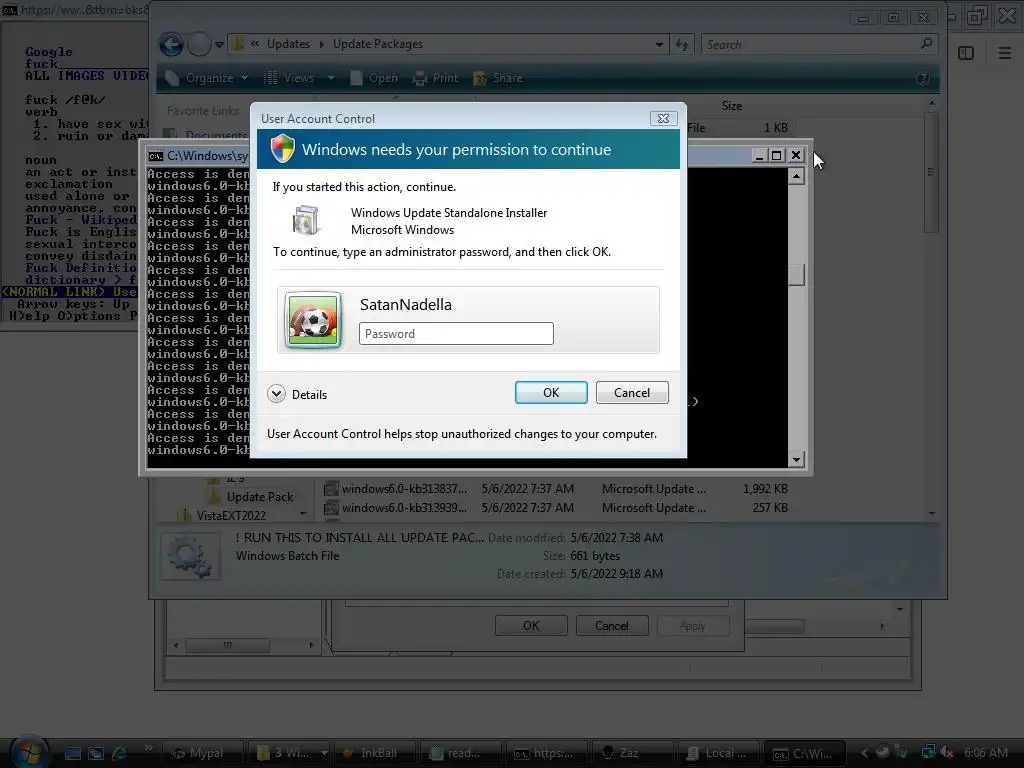Click the batch file gear thumbnail in details pane
Screen dimensions: 1024x768
(x=190, y=556)
